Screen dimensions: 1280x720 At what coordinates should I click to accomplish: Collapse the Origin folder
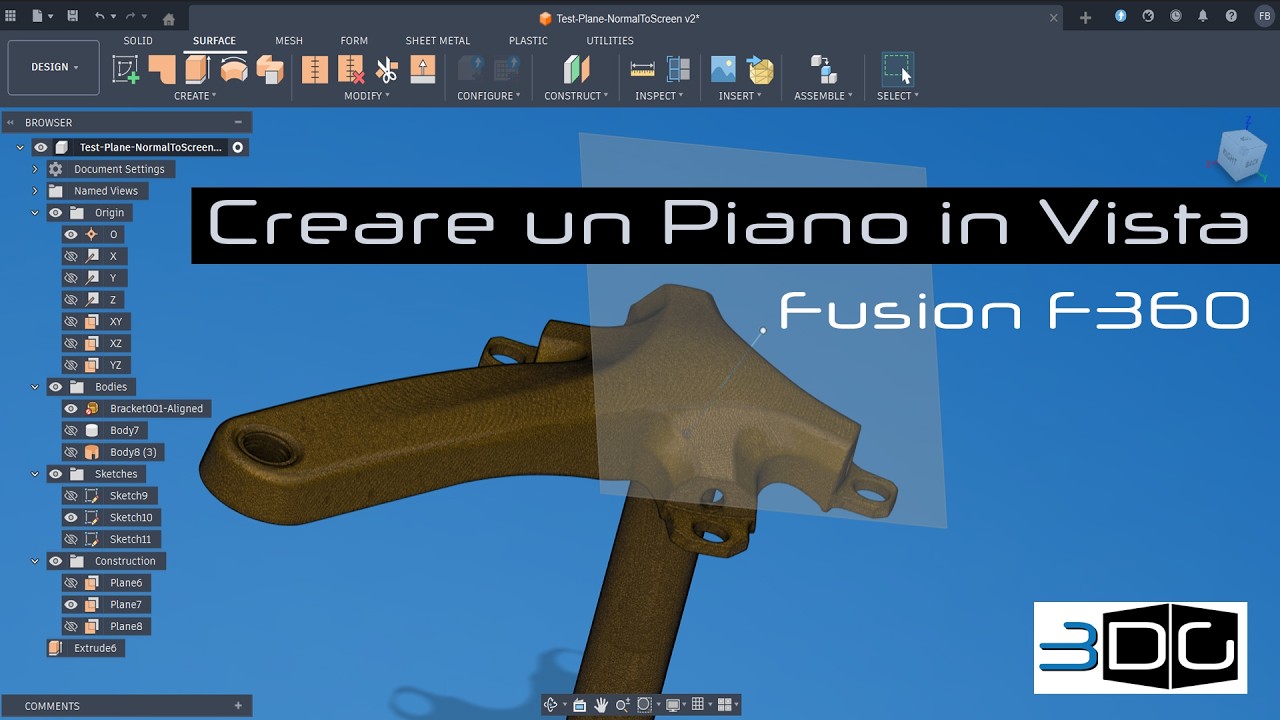coord(35,213)
